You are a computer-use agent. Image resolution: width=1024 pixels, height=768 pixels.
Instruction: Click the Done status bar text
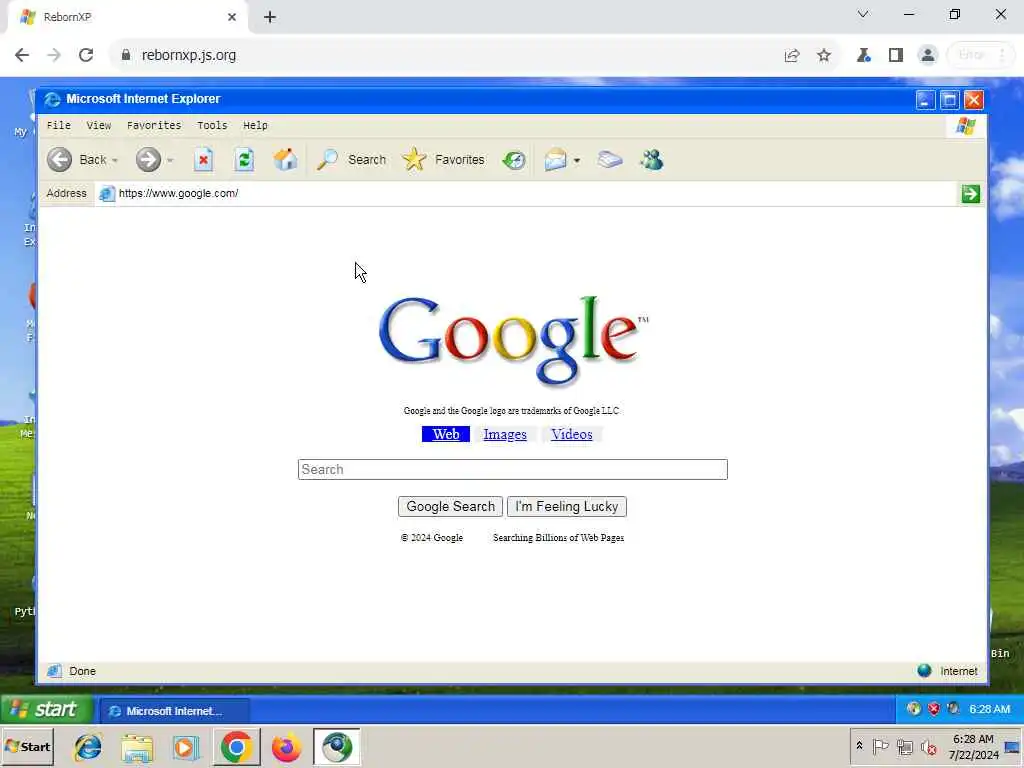82,671
